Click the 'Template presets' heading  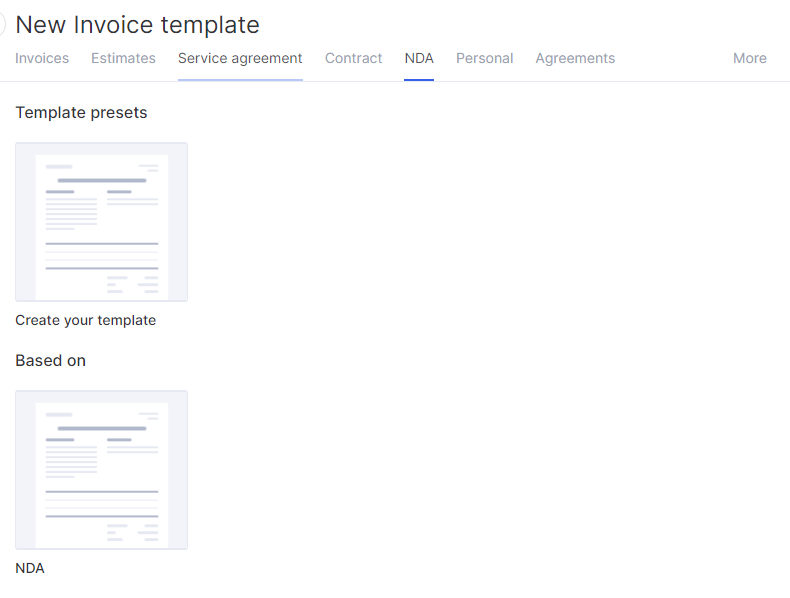click(x=81, y=113)
